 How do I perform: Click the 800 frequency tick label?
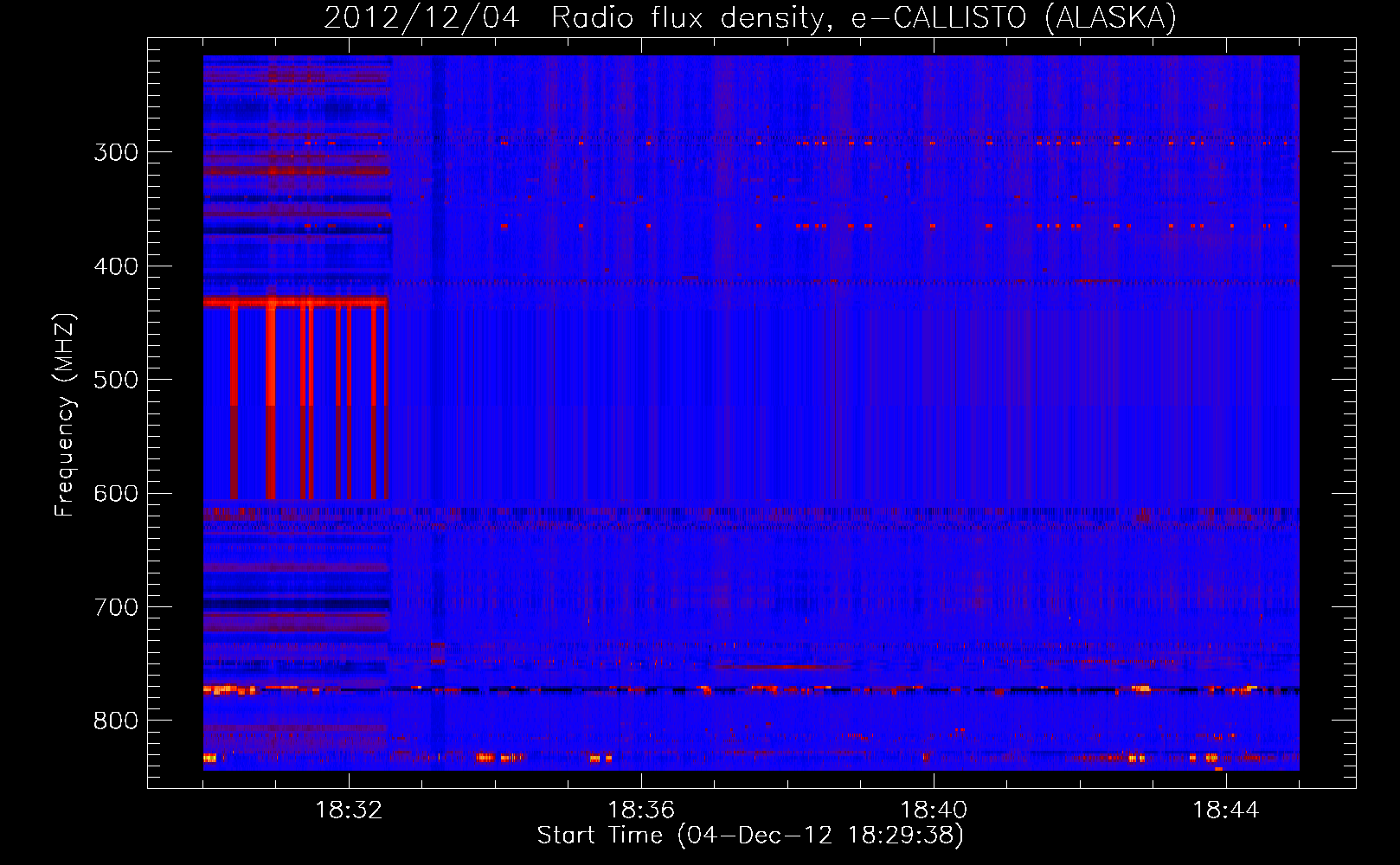(116, 721)
